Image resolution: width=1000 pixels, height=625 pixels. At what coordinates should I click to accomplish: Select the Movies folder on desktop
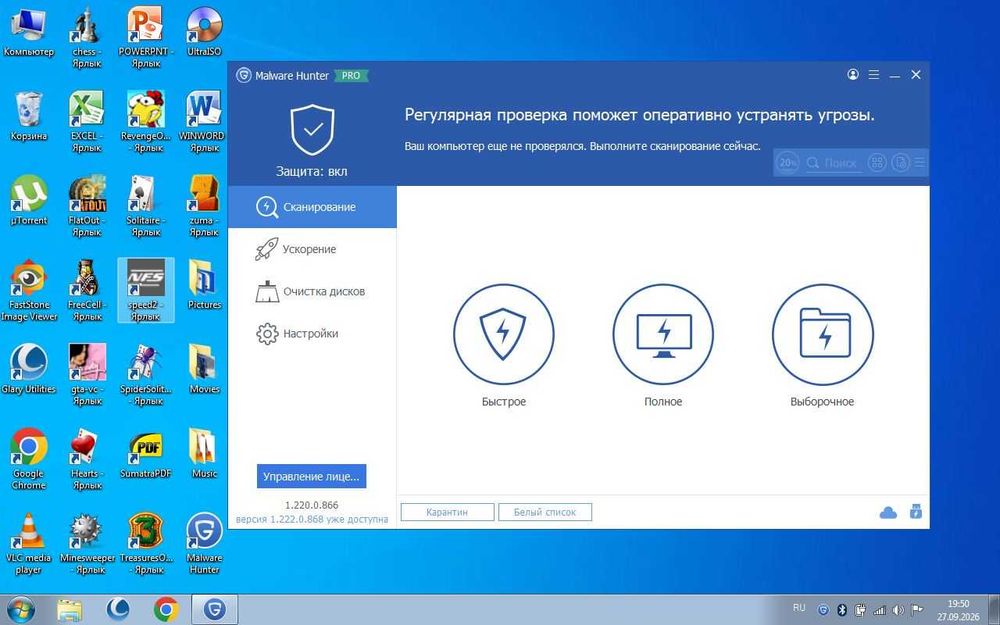(x=204, y=369)
